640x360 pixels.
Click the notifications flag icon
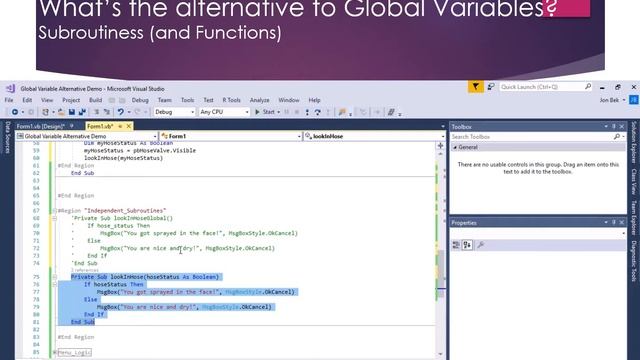point(476,87)
